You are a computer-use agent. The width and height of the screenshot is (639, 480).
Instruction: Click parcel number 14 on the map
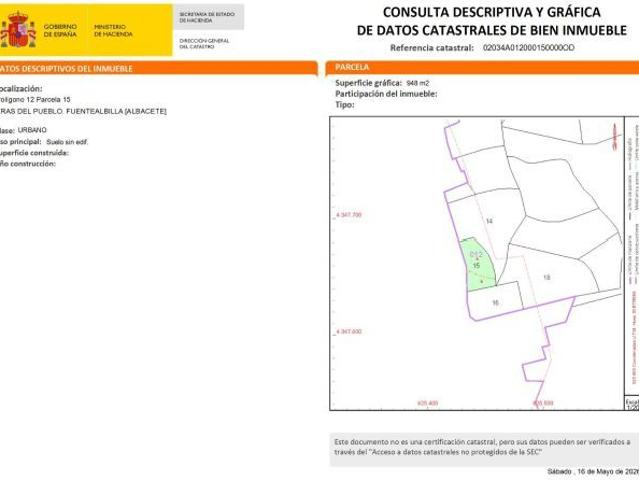coord(489,221)
